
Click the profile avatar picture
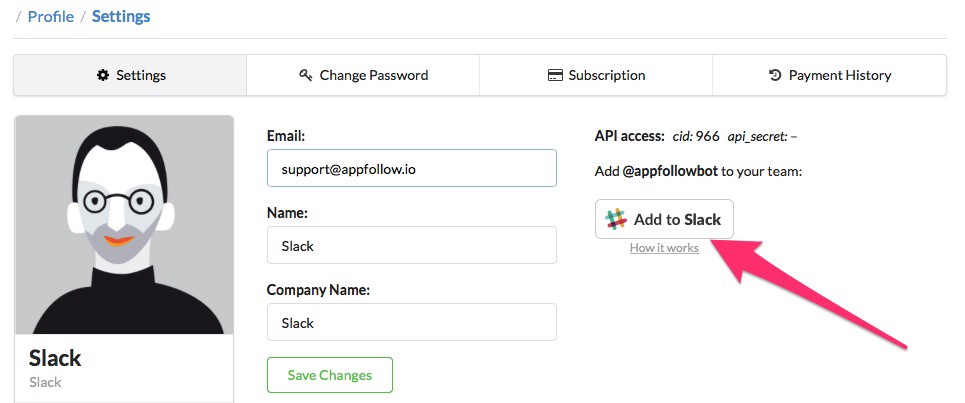(124, 225)
